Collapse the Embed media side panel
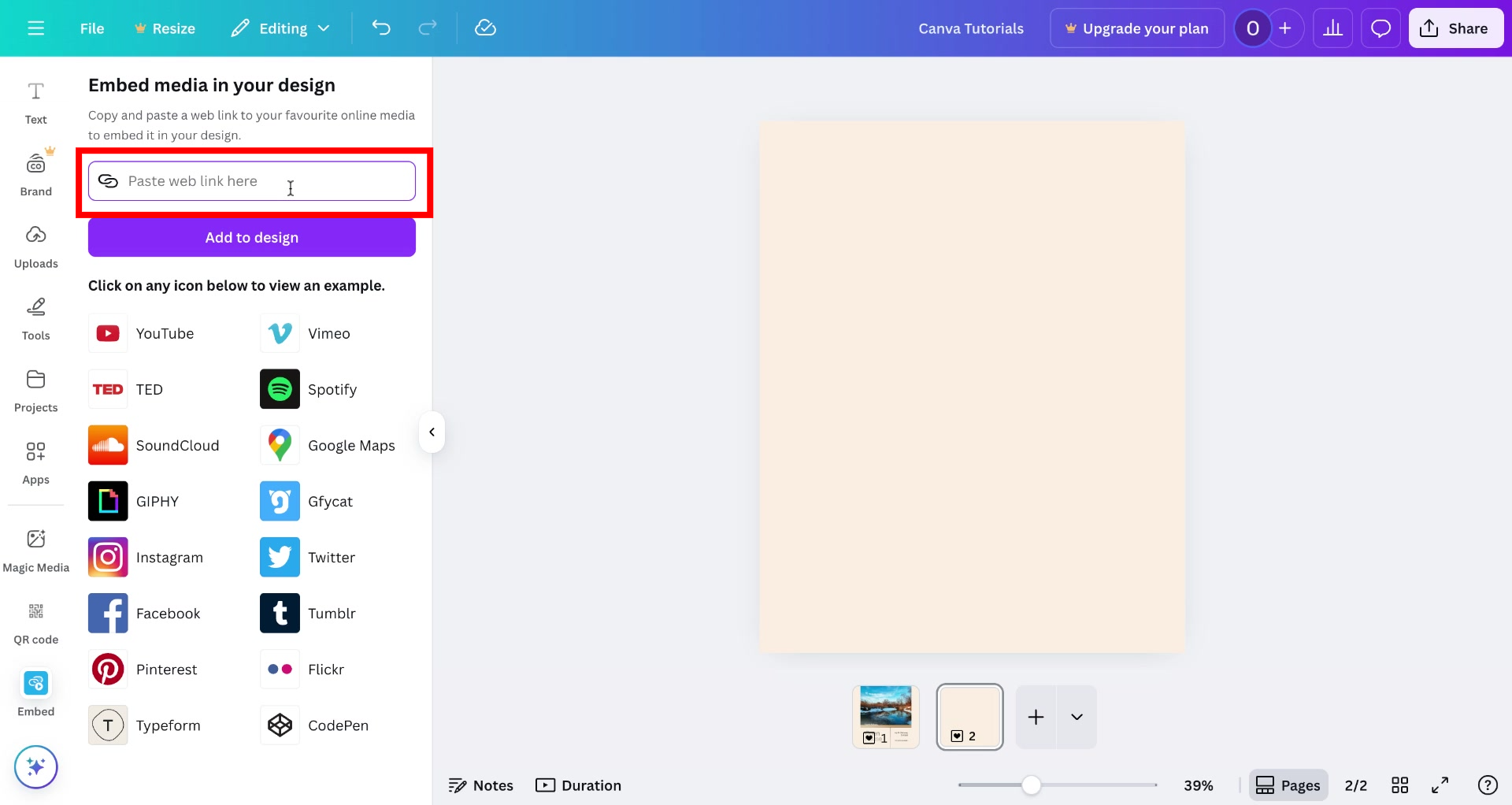 coord(432,432)
